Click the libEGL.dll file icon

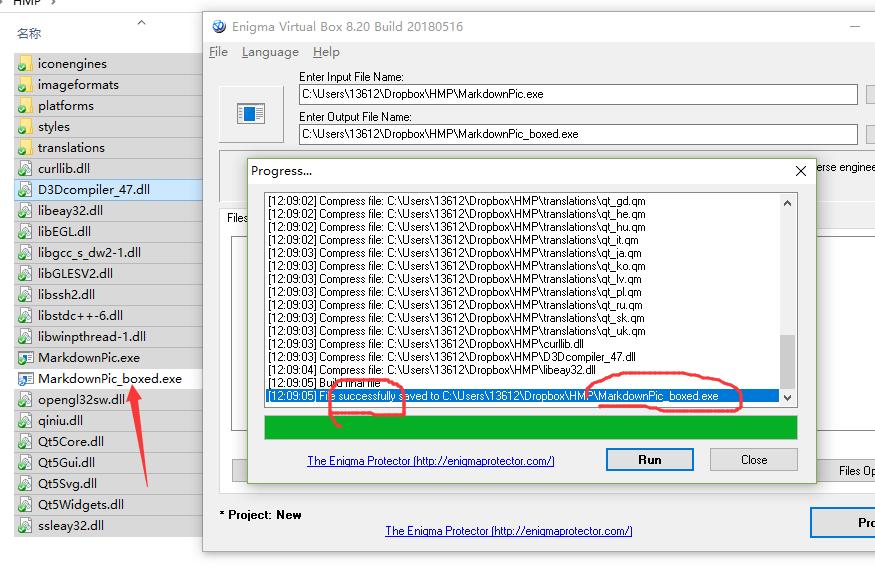tap(25, 231)
